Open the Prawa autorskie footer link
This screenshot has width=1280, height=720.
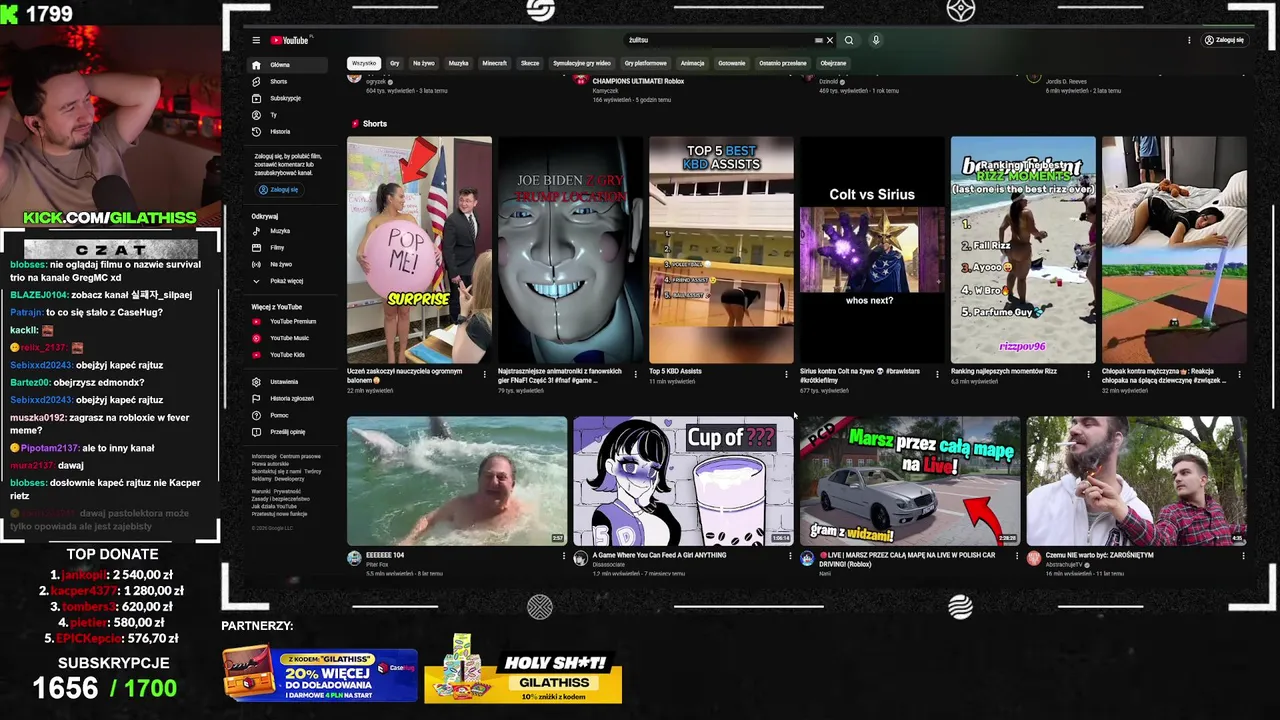coord(270,464)
